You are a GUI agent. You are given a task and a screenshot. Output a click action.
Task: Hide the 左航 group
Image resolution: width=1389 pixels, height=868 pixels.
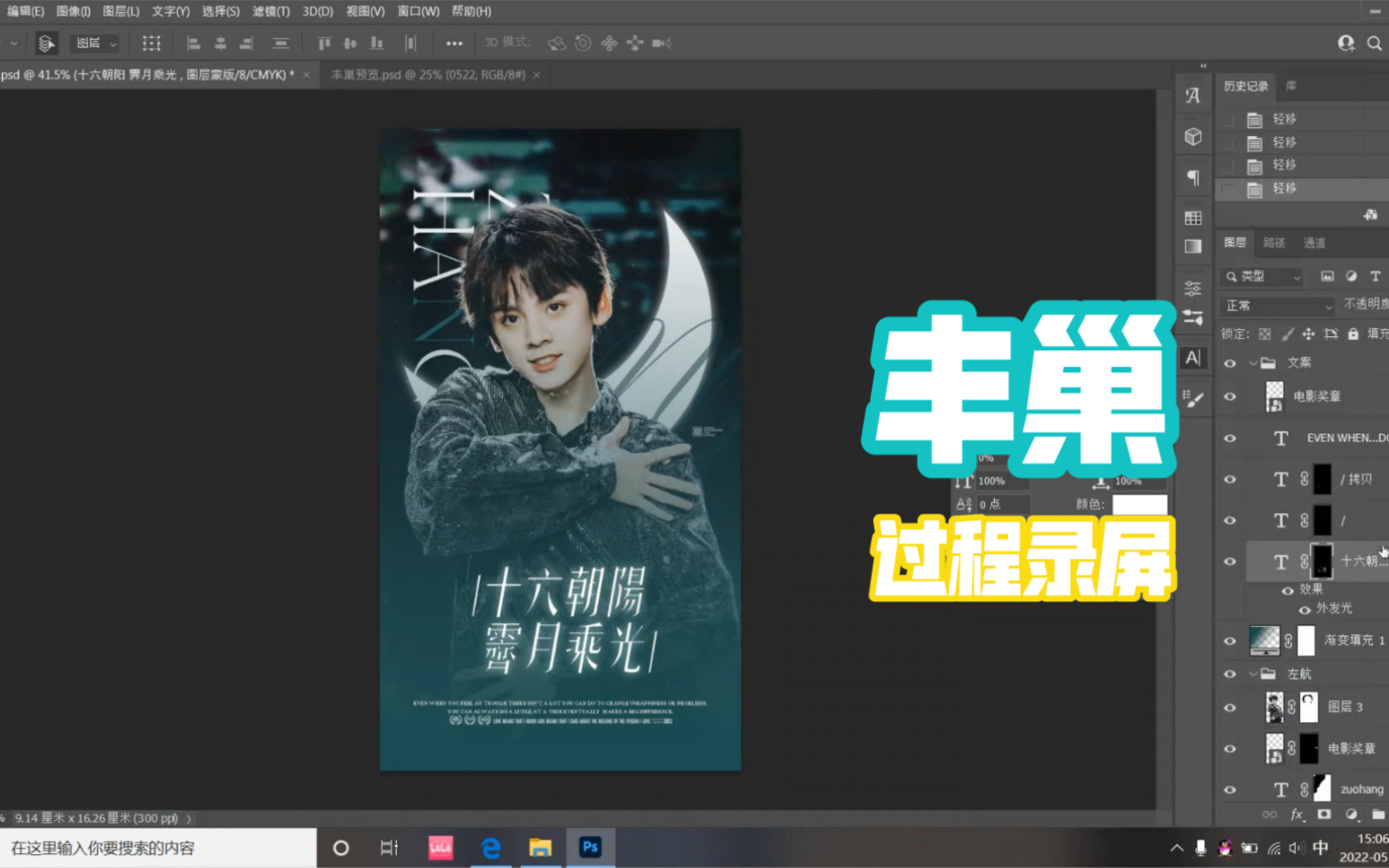[x=1229, y=674]
